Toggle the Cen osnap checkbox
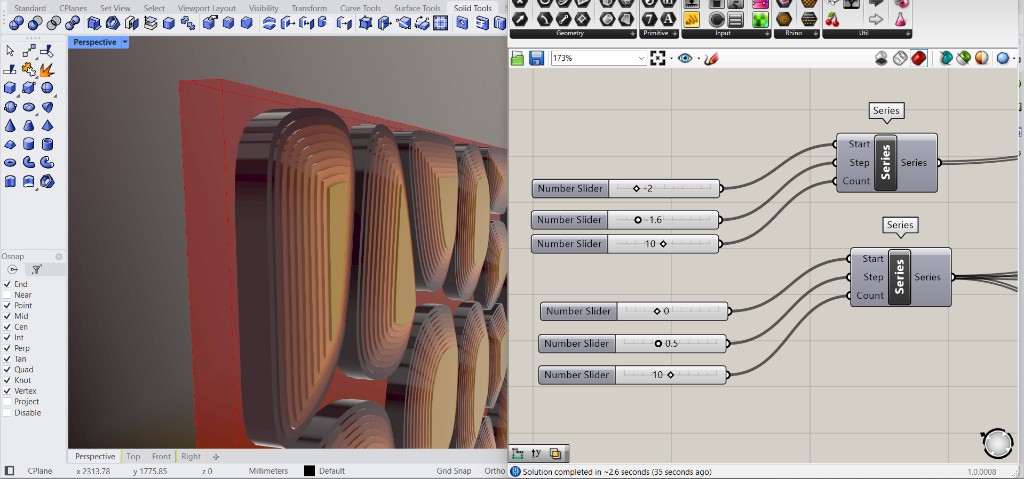 (x=7, y=327)
